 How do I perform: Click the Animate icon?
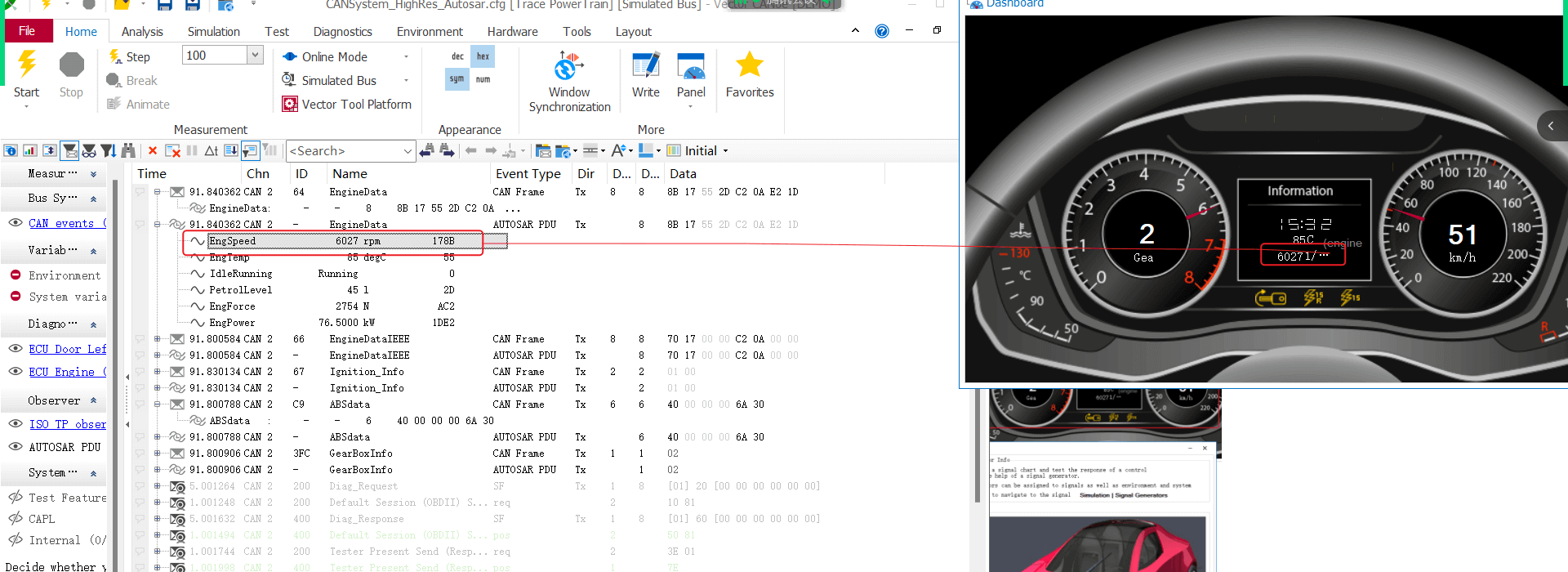tap(114, 104)
